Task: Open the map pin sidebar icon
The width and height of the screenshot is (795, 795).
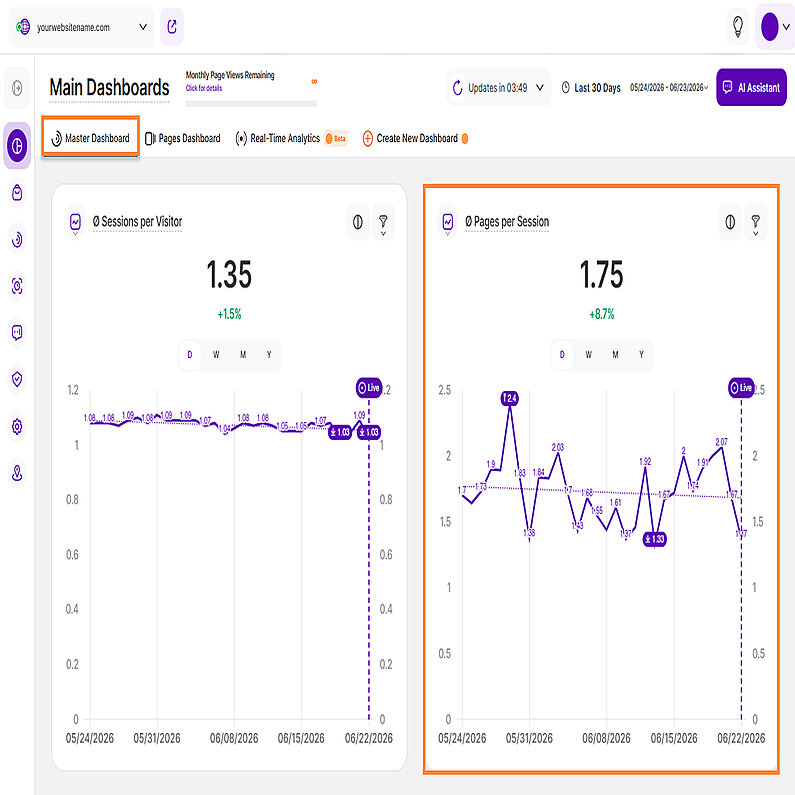Action: click(x=17, y=473)
